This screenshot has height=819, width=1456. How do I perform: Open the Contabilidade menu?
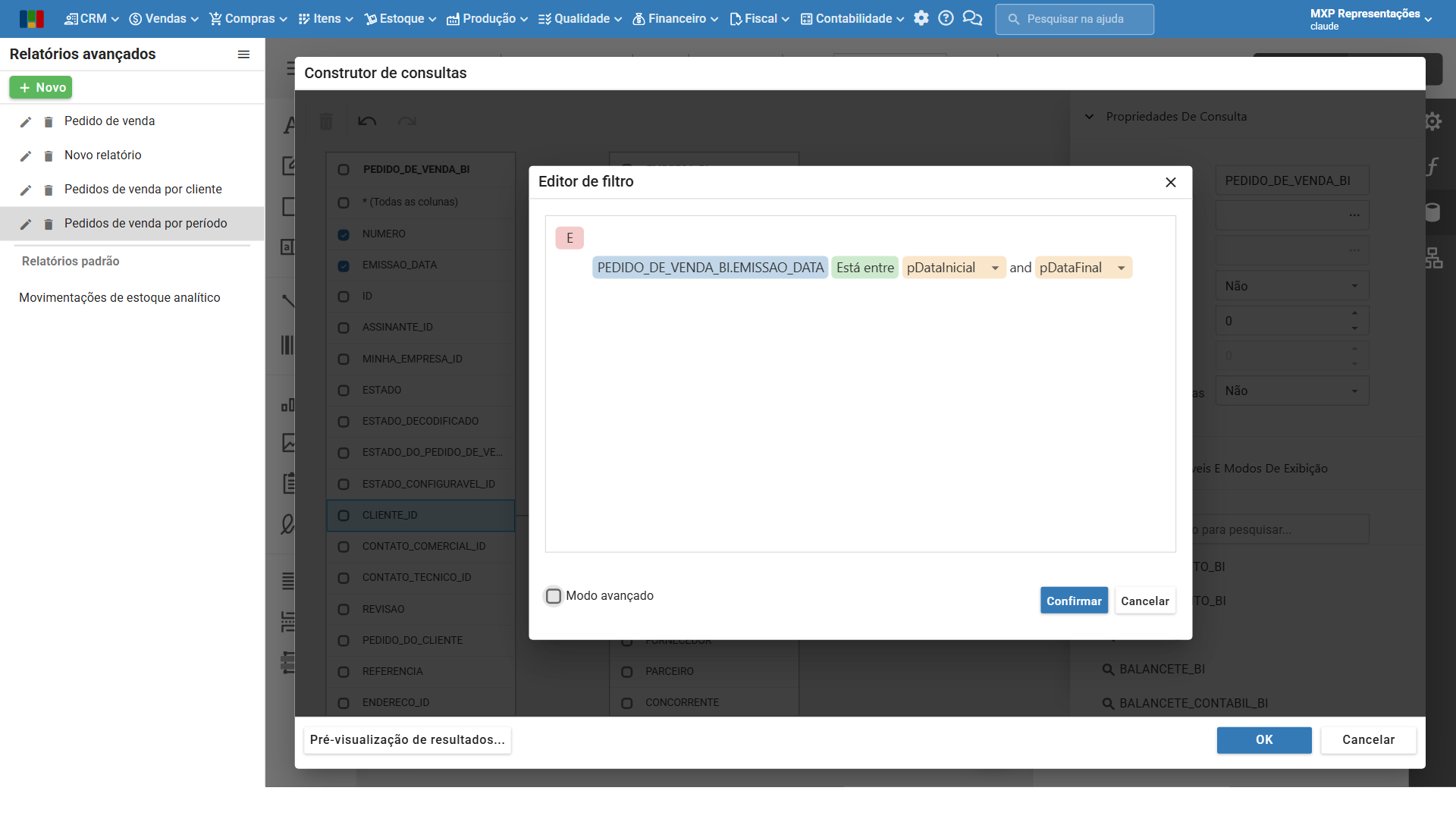pyautogui.click(x=852, y=19)
